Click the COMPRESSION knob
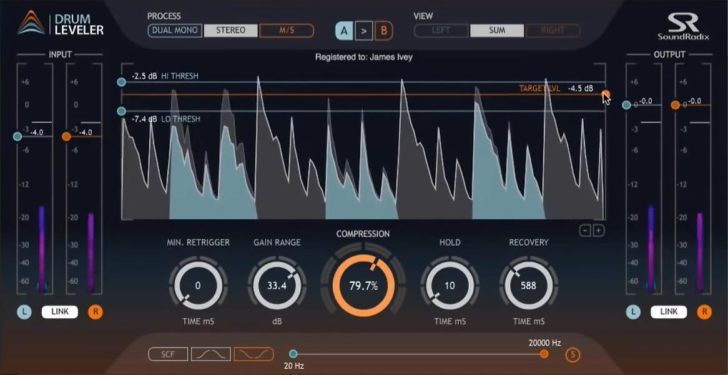728x375 pixels. point(364,285)
